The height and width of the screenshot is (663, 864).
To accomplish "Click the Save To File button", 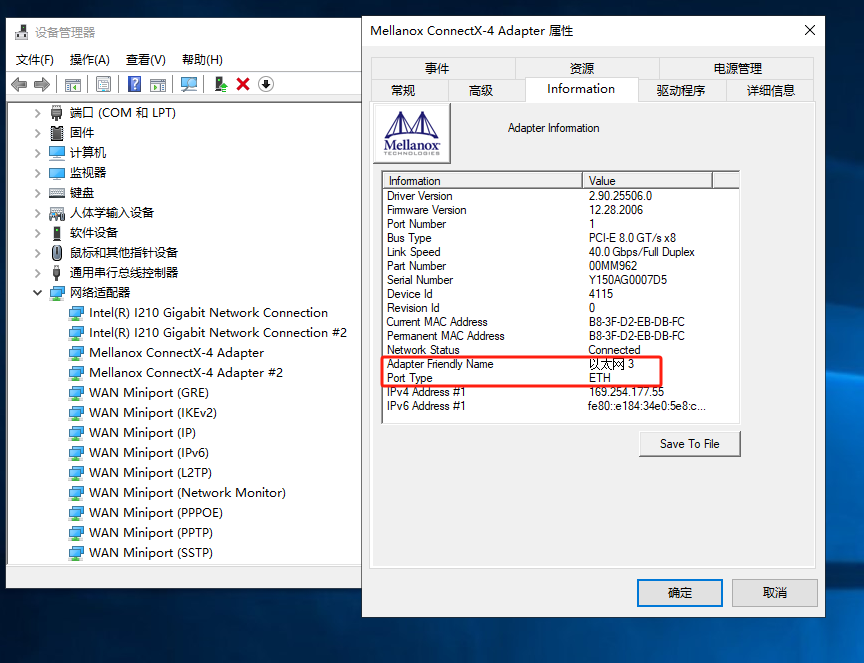I will [689, 443].
